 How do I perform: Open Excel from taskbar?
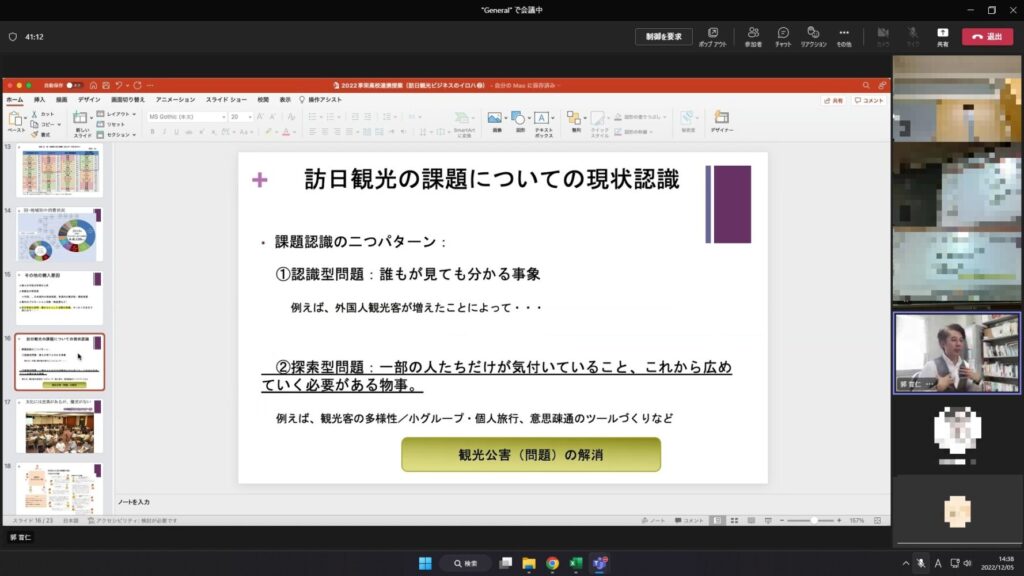[x=576, y=563]
